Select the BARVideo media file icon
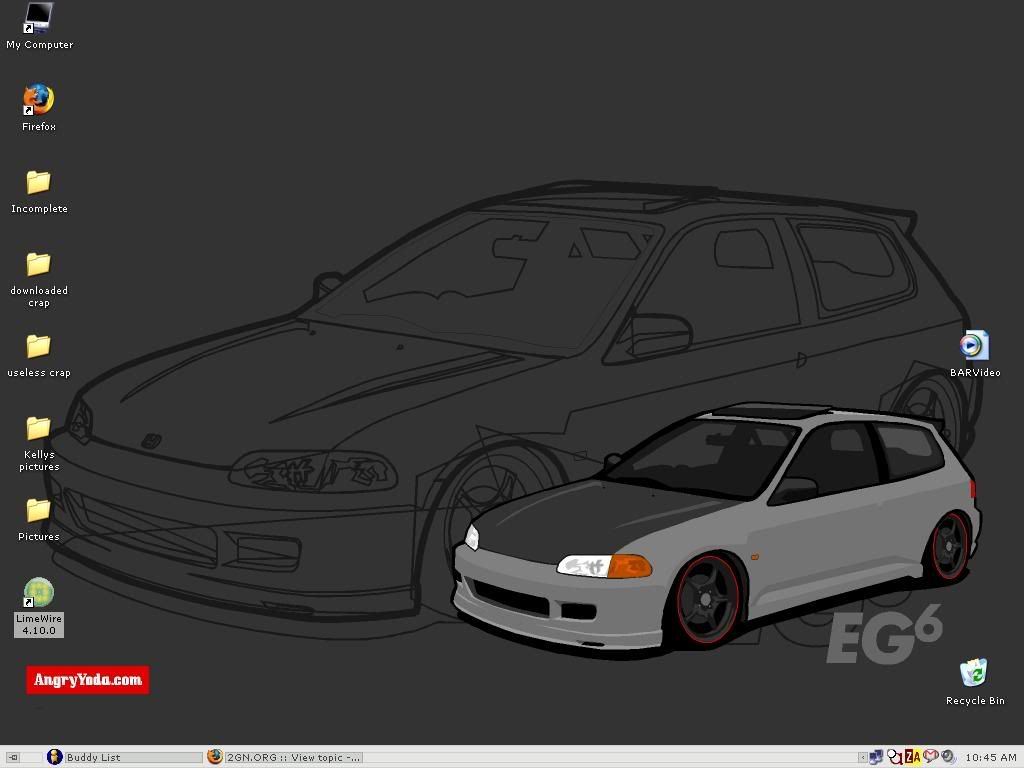 point(974,354)
